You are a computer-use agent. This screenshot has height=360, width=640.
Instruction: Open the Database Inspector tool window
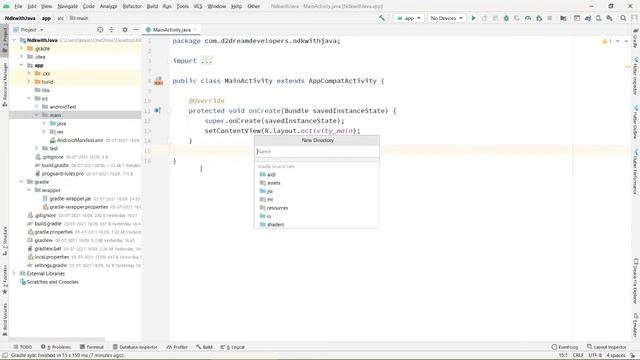click(x=135, y=347)
